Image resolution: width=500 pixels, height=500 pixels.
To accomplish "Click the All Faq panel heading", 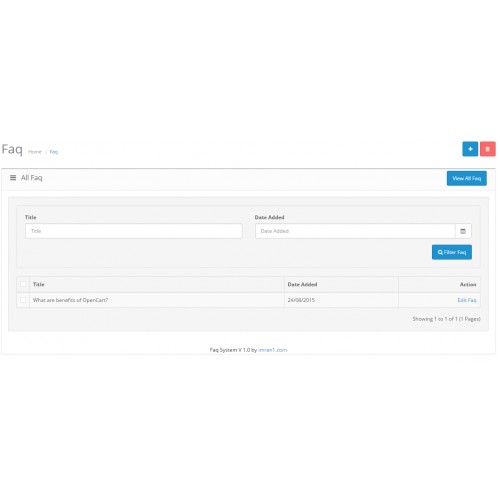I will (32, 178).
